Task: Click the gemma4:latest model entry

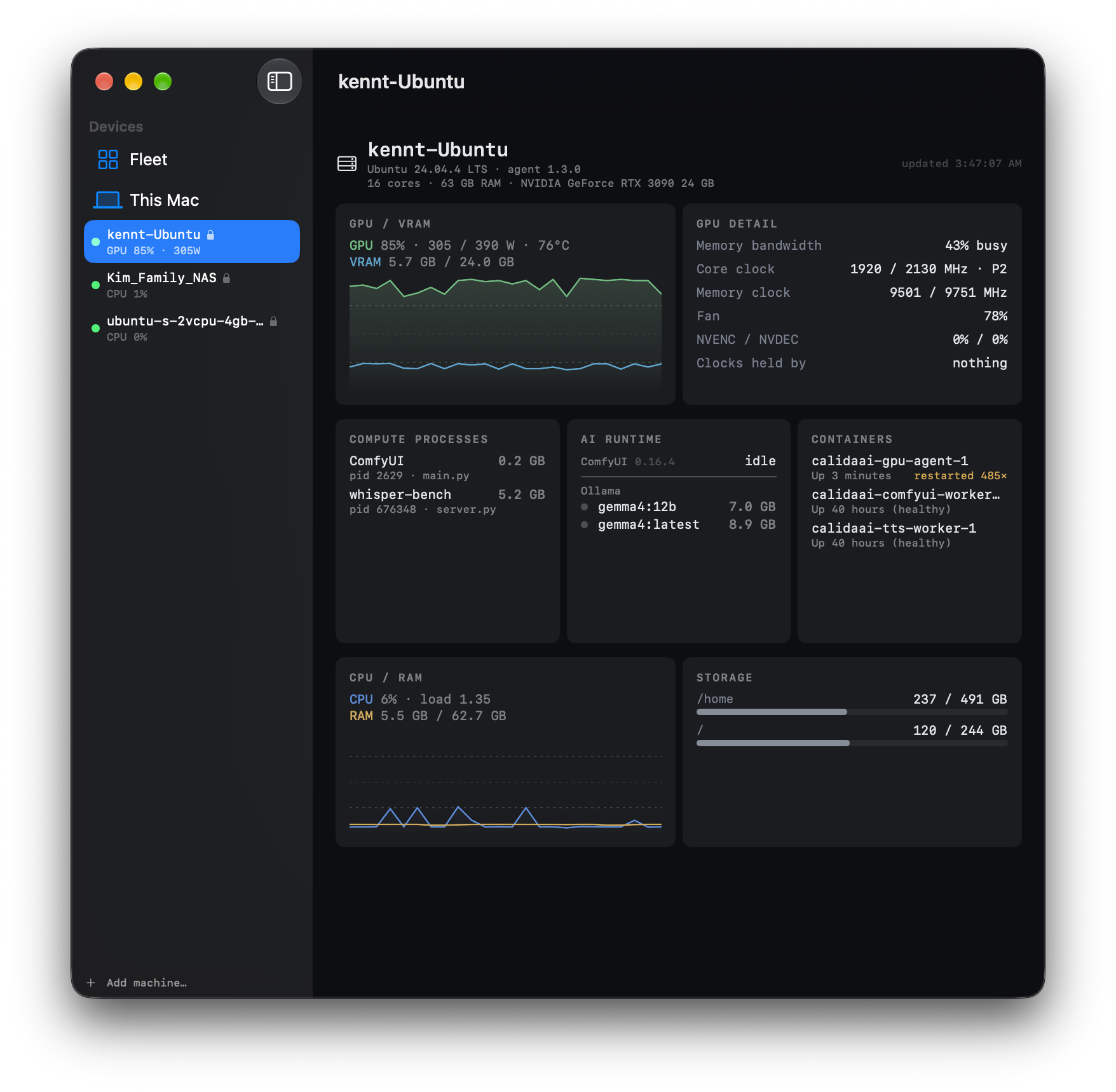Action: pos(679,524)
